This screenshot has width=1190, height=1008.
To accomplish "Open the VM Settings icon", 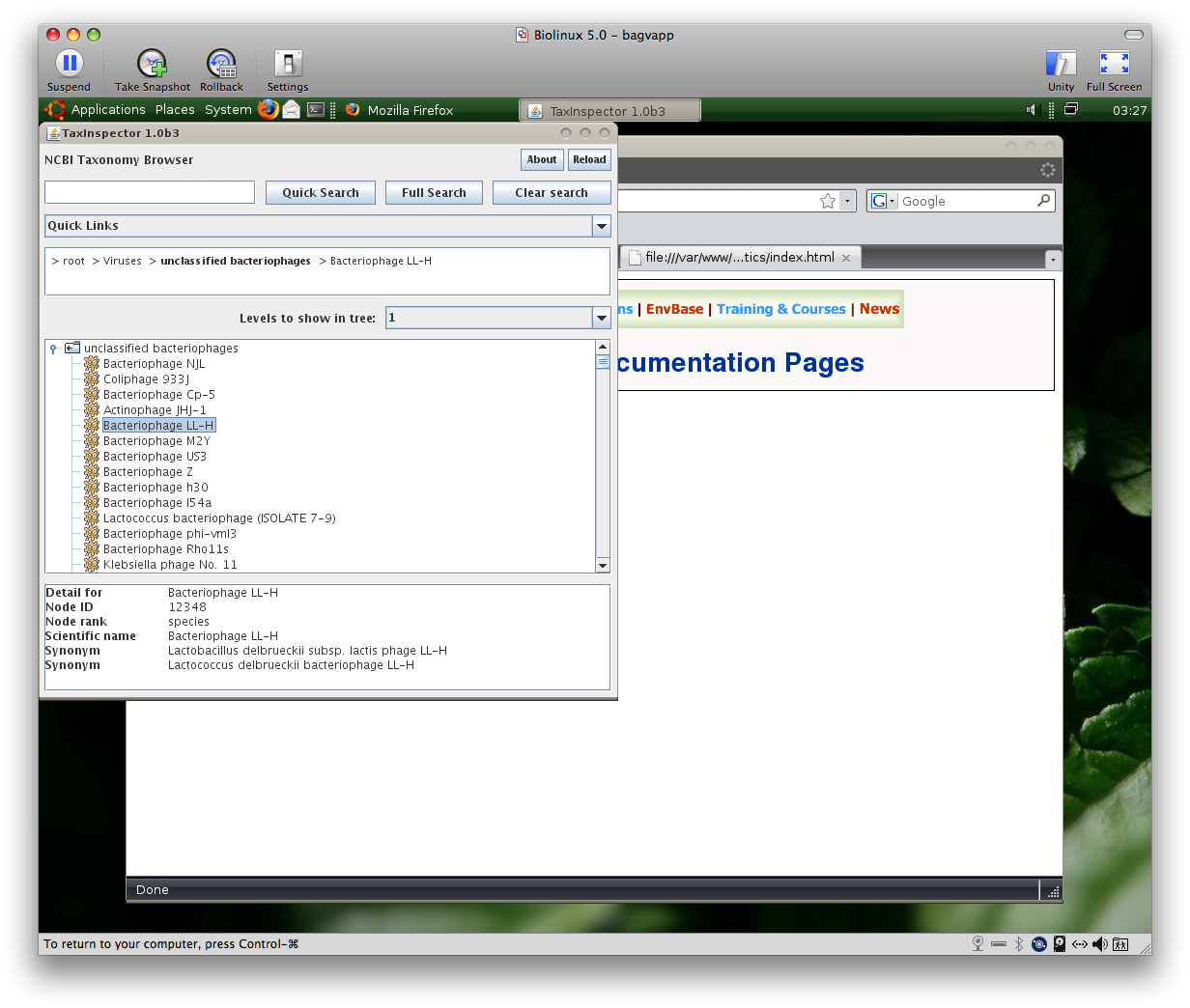I will pyautogui.click(x=288, y=64).
